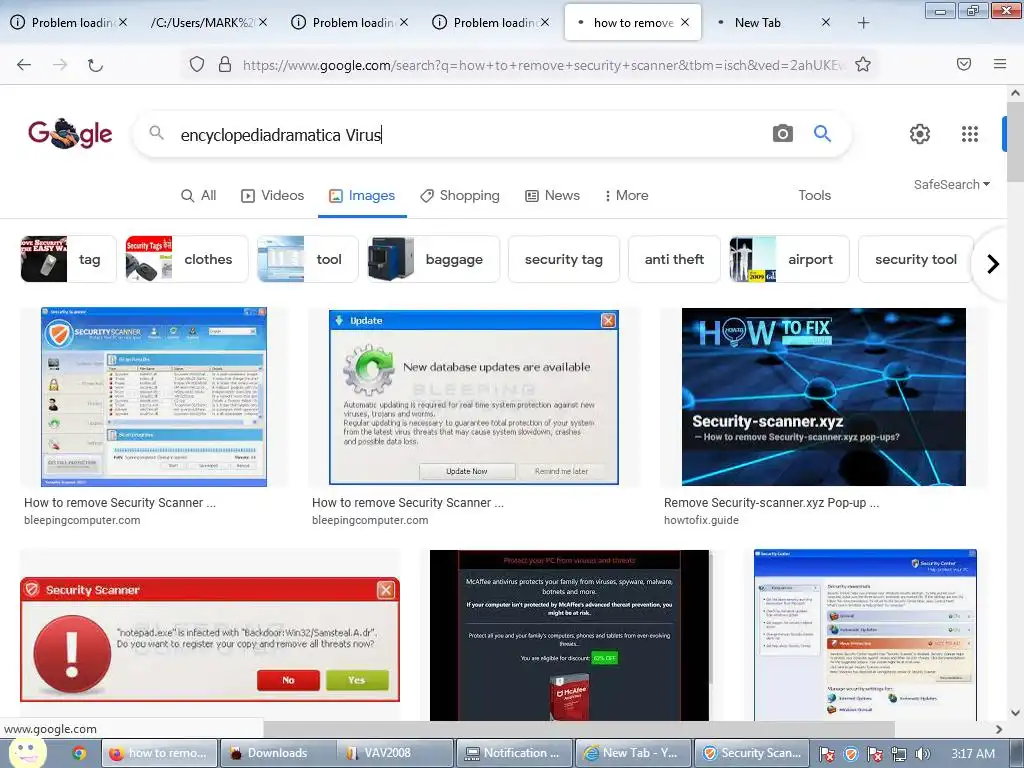Switch to the All results tab

coord(199,195)
